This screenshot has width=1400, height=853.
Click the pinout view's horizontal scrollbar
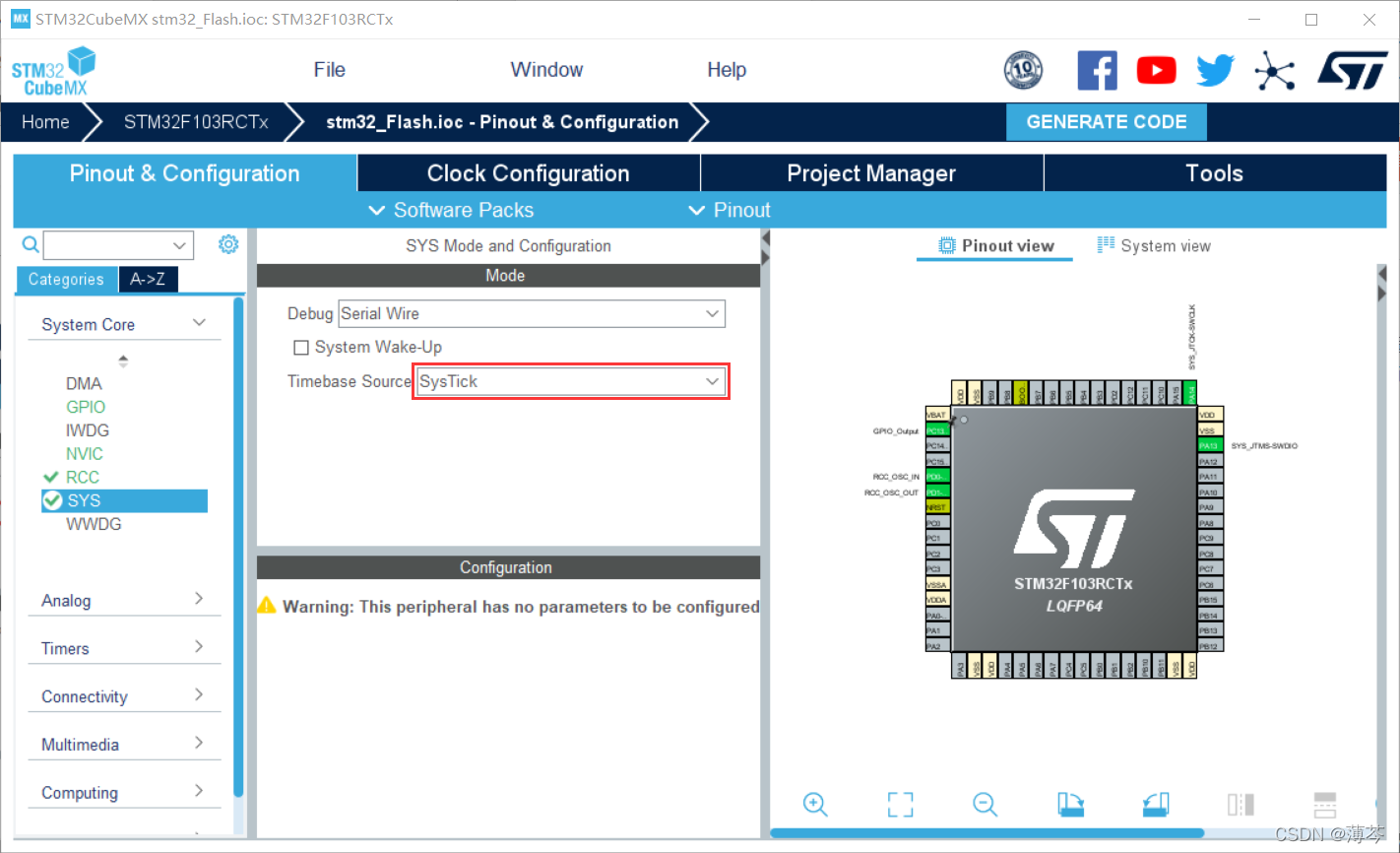click(987, 833)
